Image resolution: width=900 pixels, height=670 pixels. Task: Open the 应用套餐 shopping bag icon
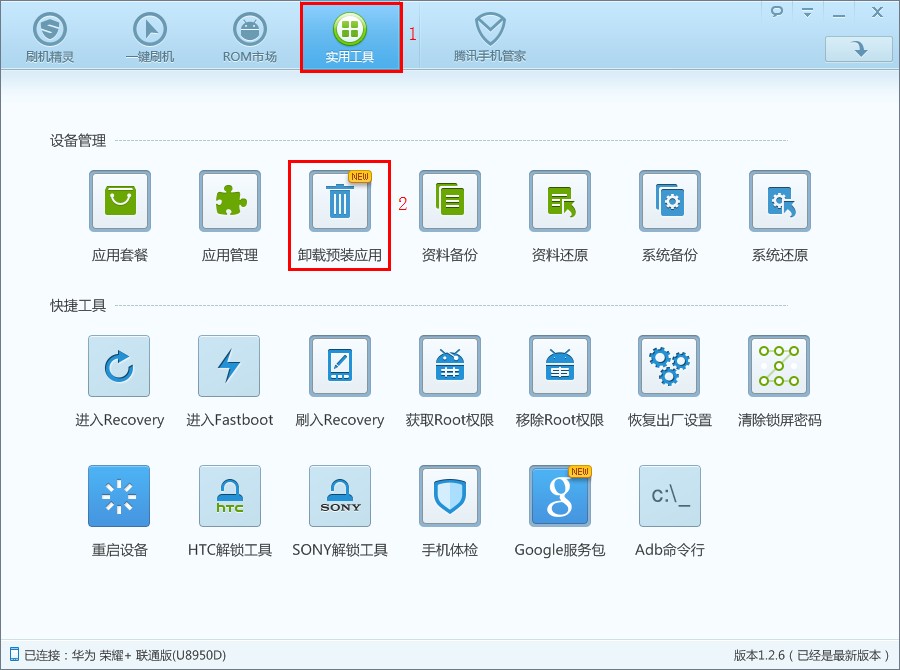tap(120, 201)
